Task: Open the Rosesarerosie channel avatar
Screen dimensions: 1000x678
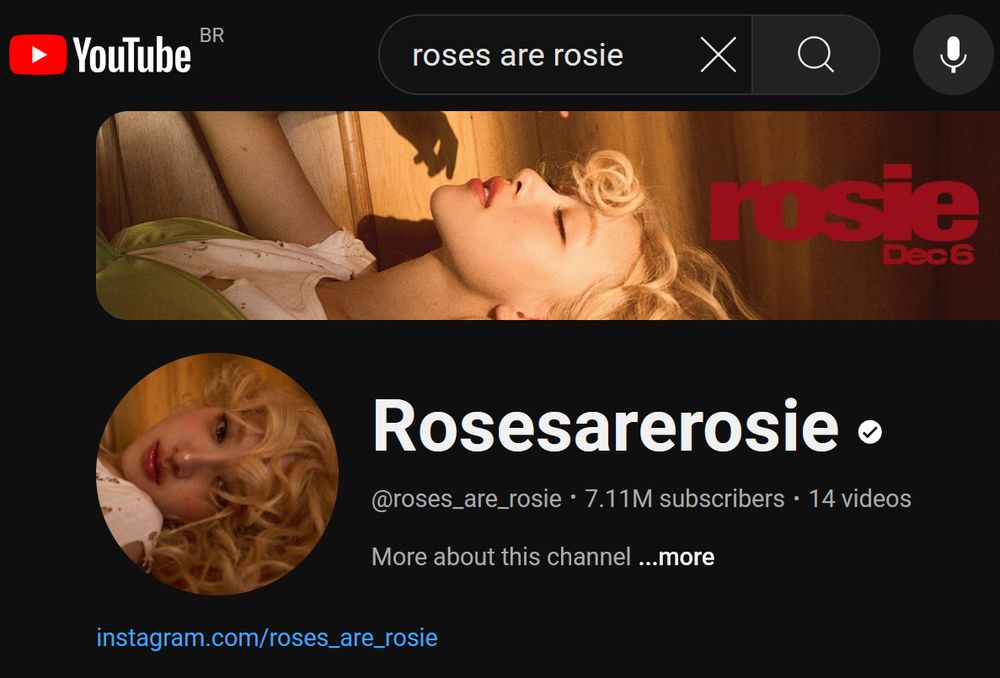Action: [x=217, y=475]
